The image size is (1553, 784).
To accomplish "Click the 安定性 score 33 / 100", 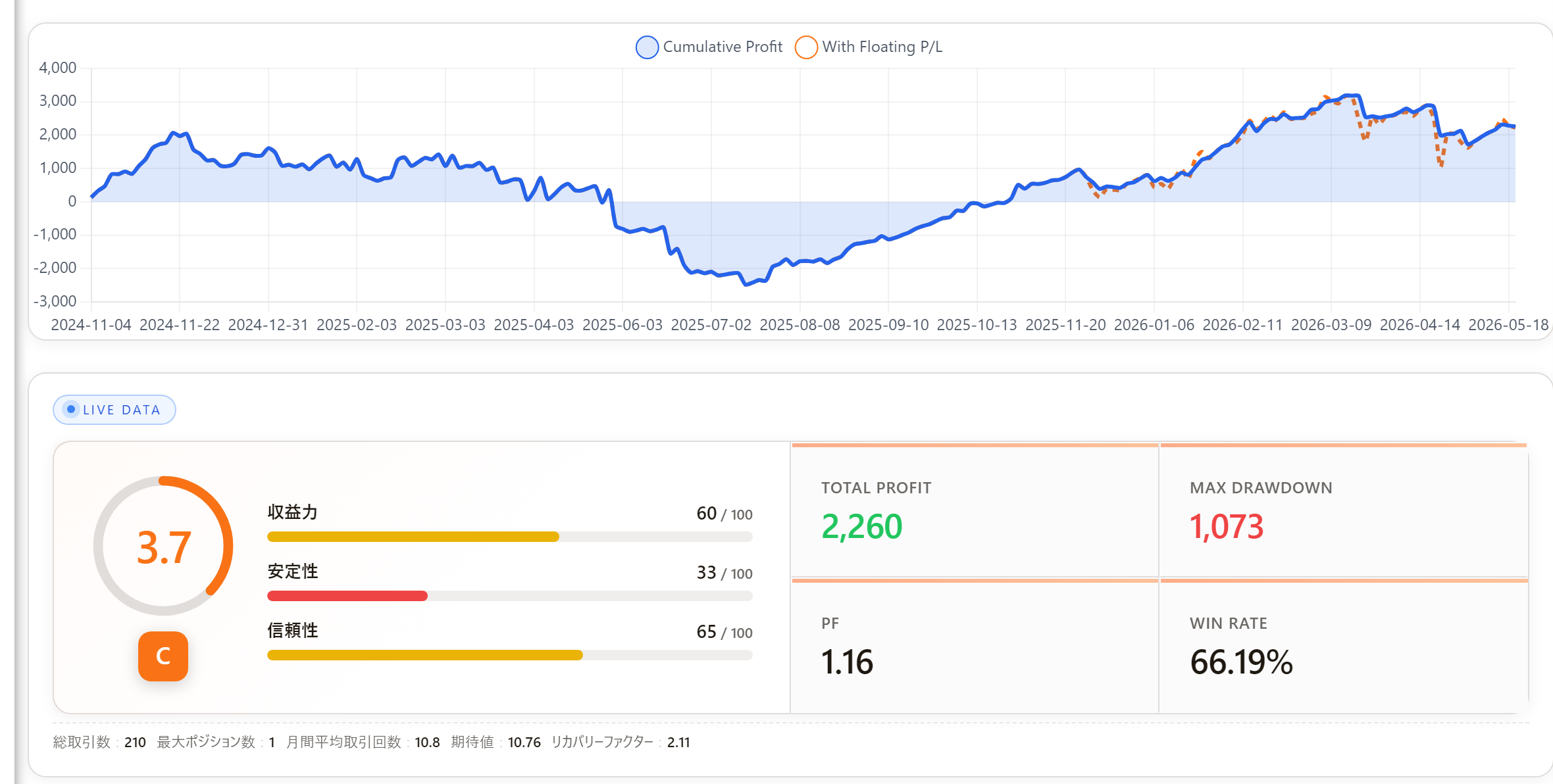I will (x=725, y=573).
